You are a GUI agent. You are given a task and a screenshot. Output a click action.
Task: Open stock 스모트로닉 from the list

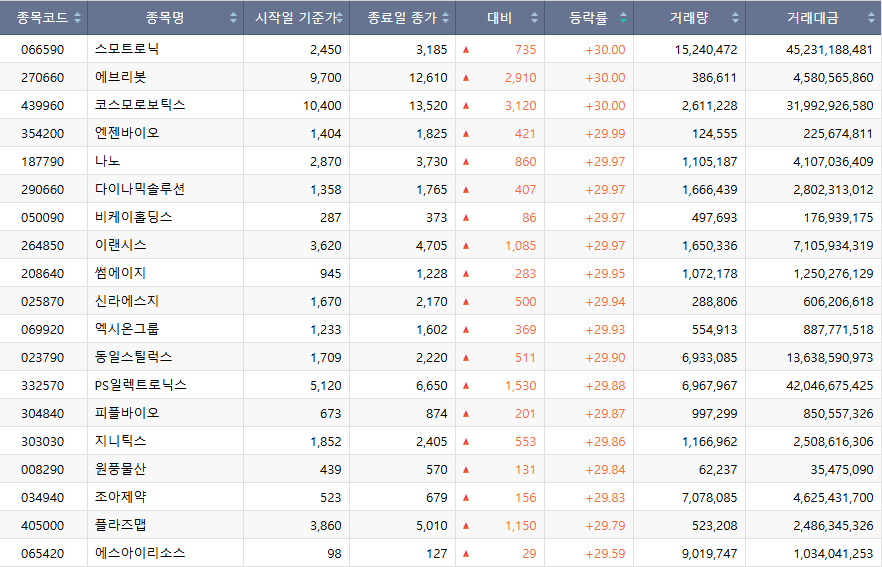click(x=127, y=49)
